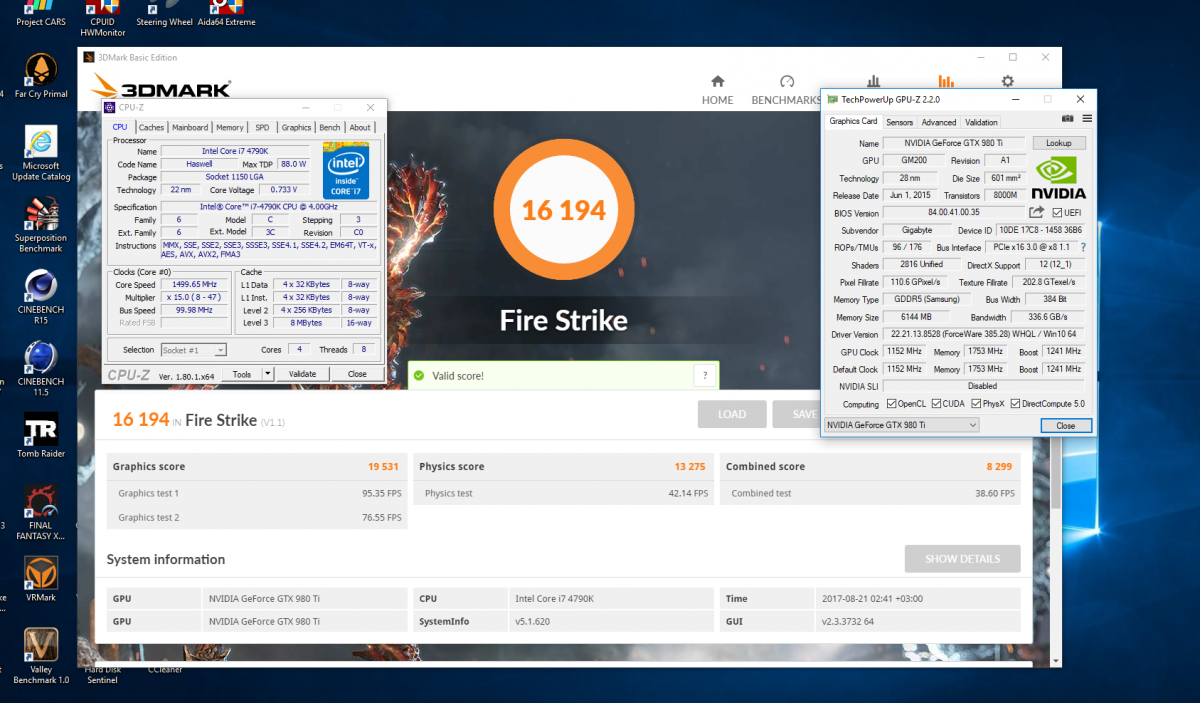This screenshot has width=1200, height=703.
Task: Click the Combined score value 8 299
Action: pyautogui.click(x=1001, y=466)
